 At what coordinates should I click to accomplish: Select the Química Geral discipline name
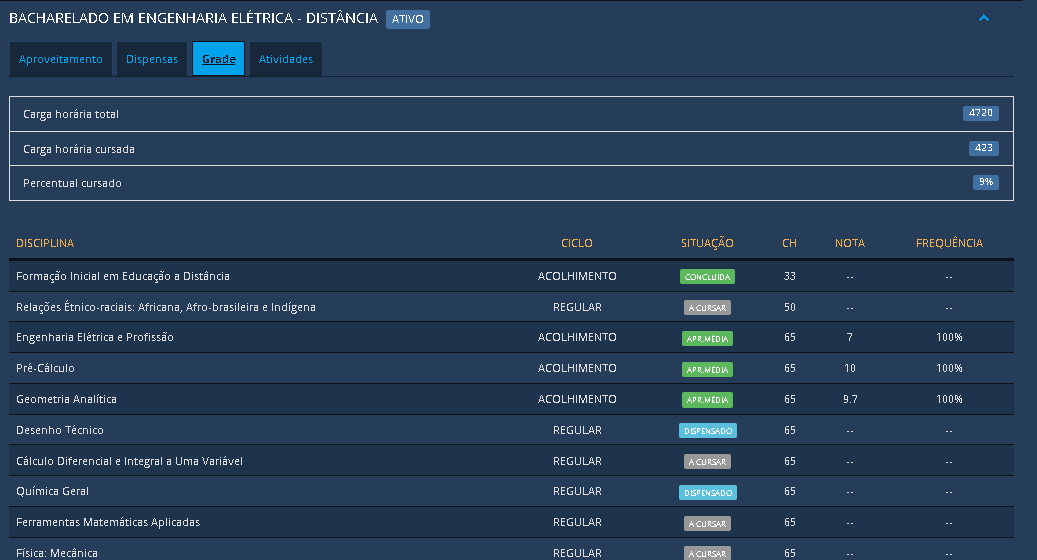point(52,491)
